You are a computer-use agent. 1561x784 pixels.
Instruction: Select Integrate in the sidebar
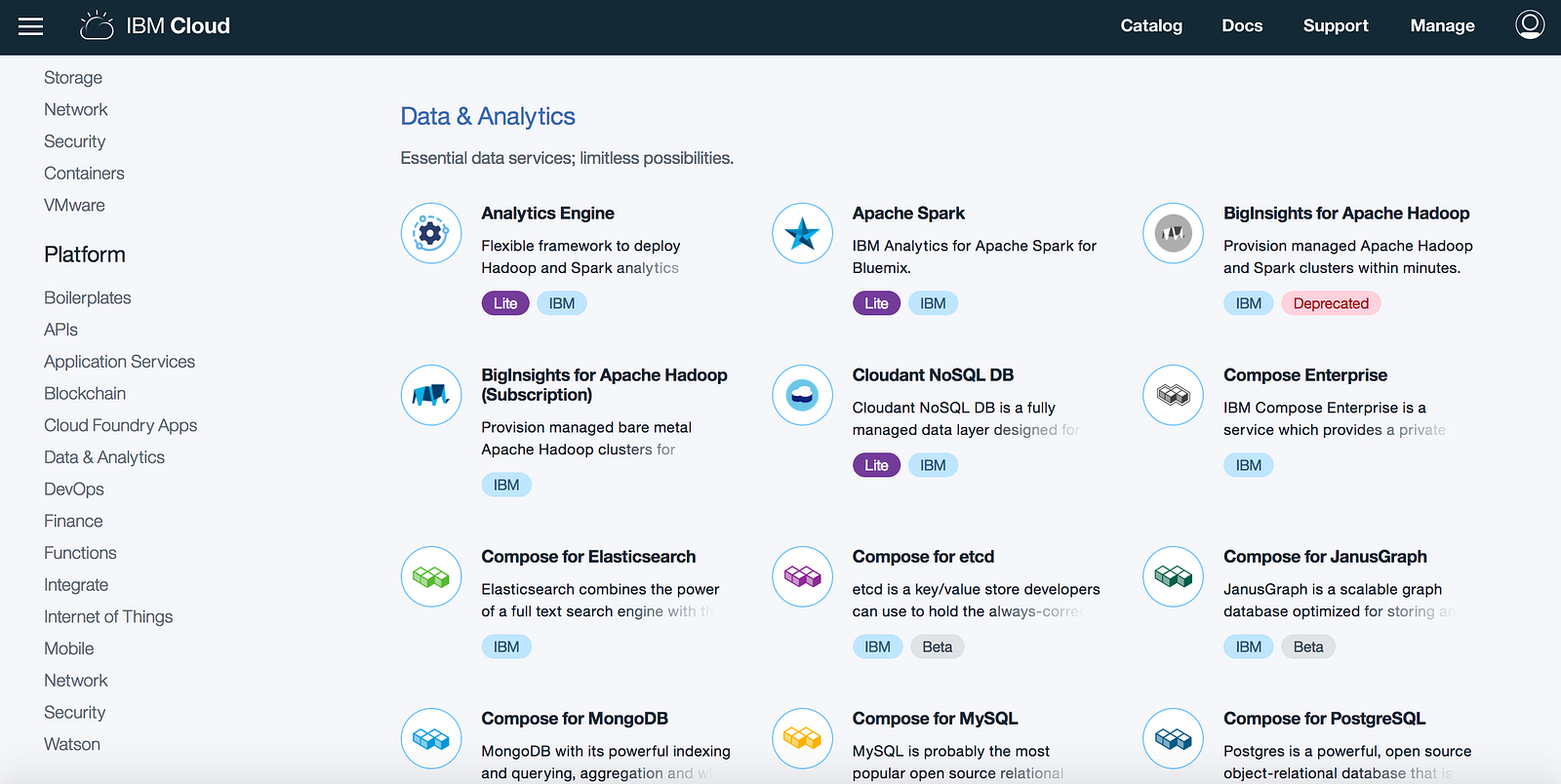[76, 585]
